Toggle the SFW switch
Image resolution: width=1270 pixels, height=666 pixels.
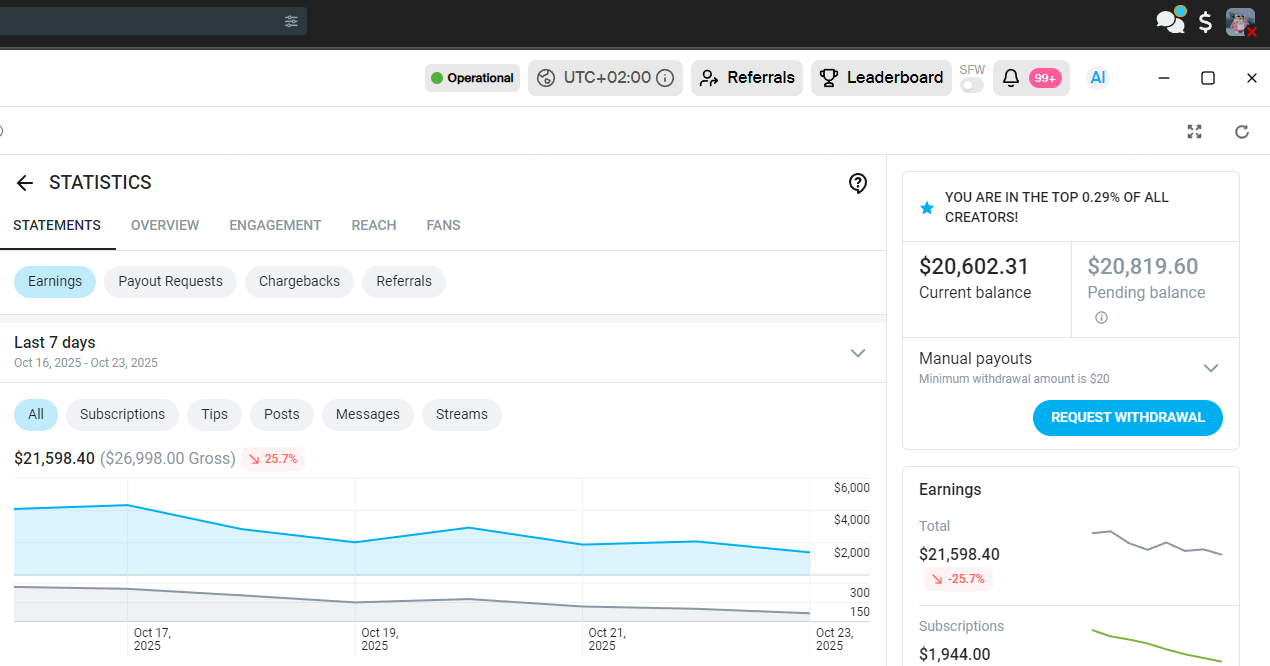tap(972, 86)
